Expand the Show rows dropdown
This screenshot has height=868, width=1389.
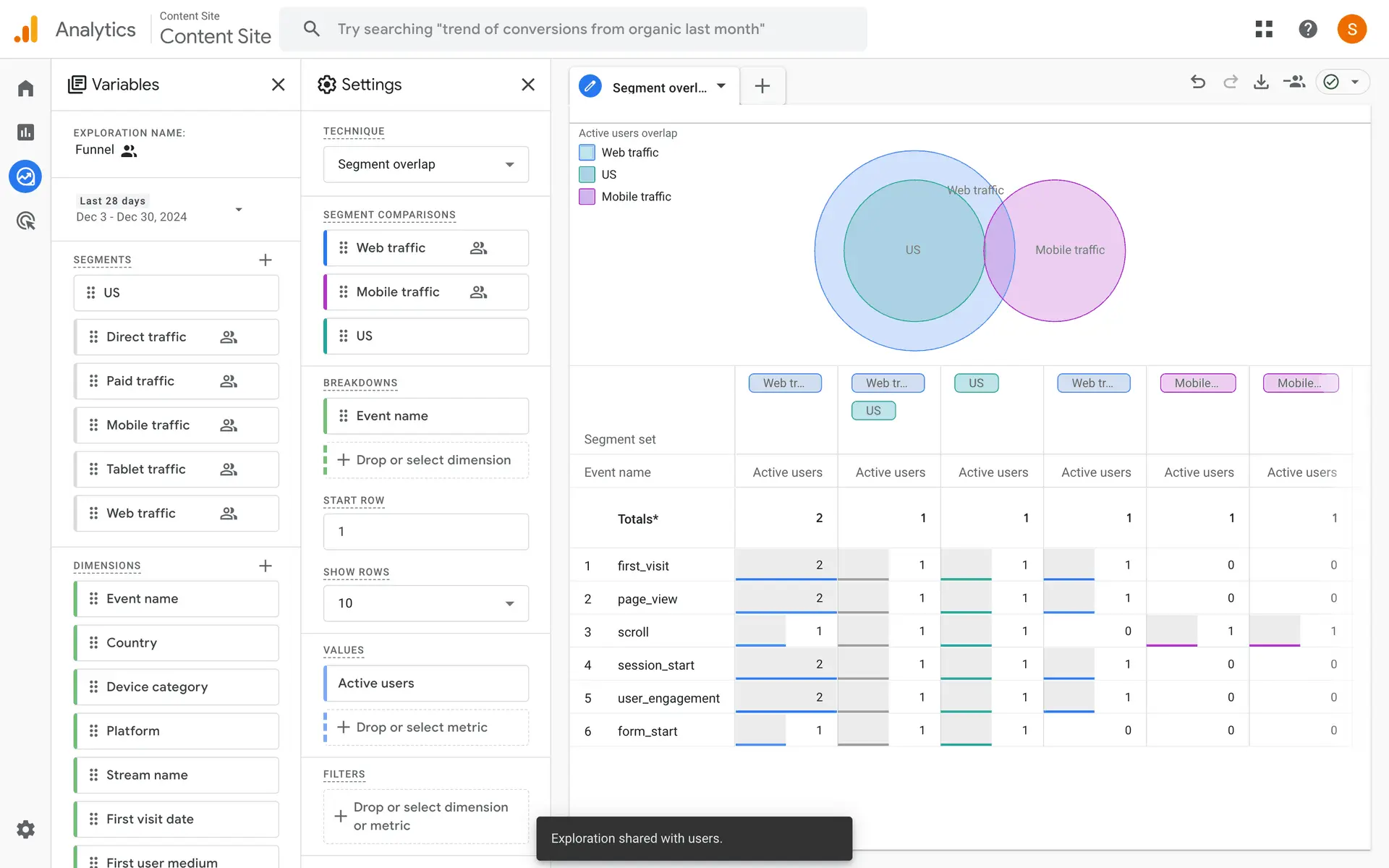[x=425, y=603]
